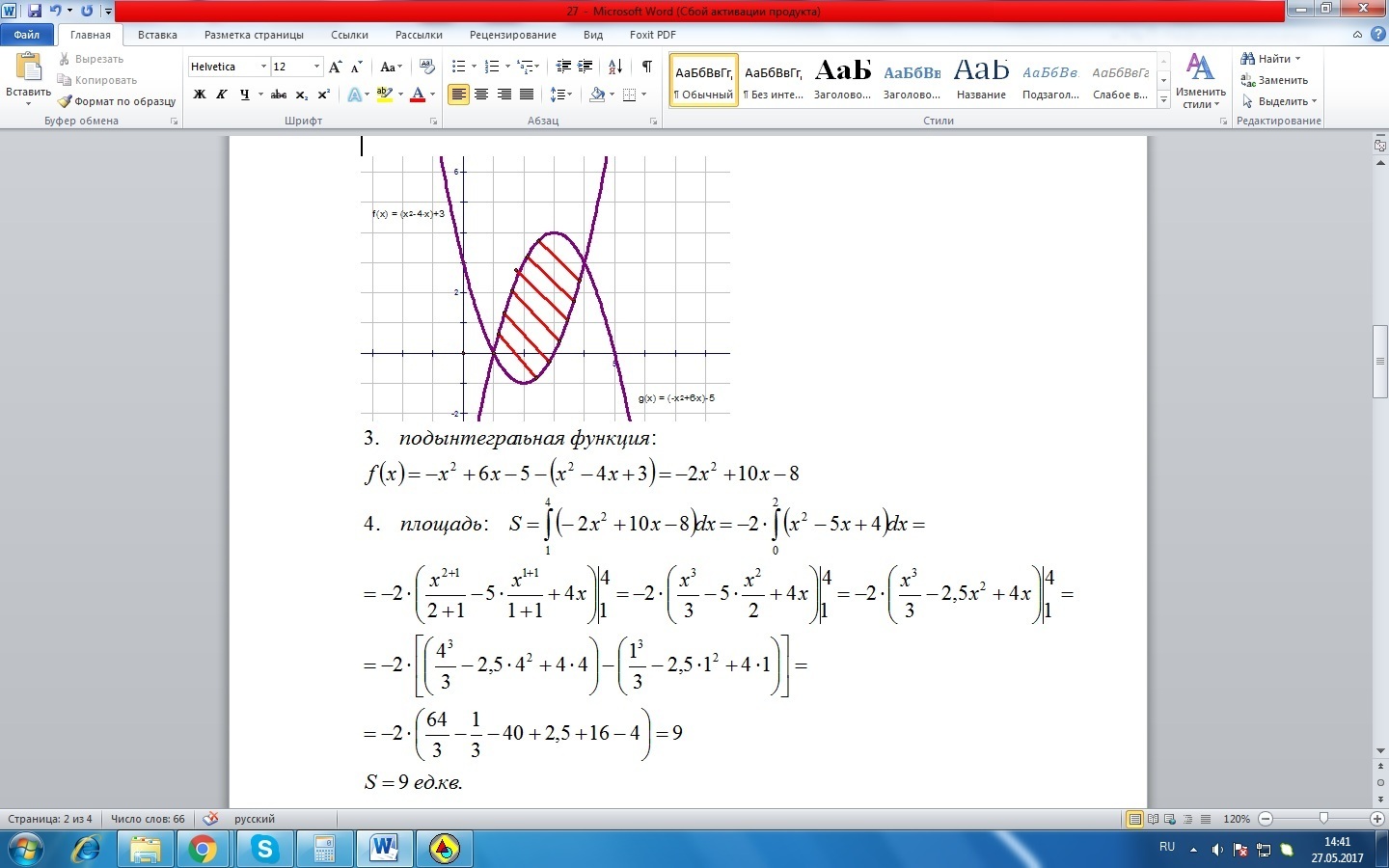Move the zoom slider handle
Screen dimensions: 1389x868
(1323, 819)
